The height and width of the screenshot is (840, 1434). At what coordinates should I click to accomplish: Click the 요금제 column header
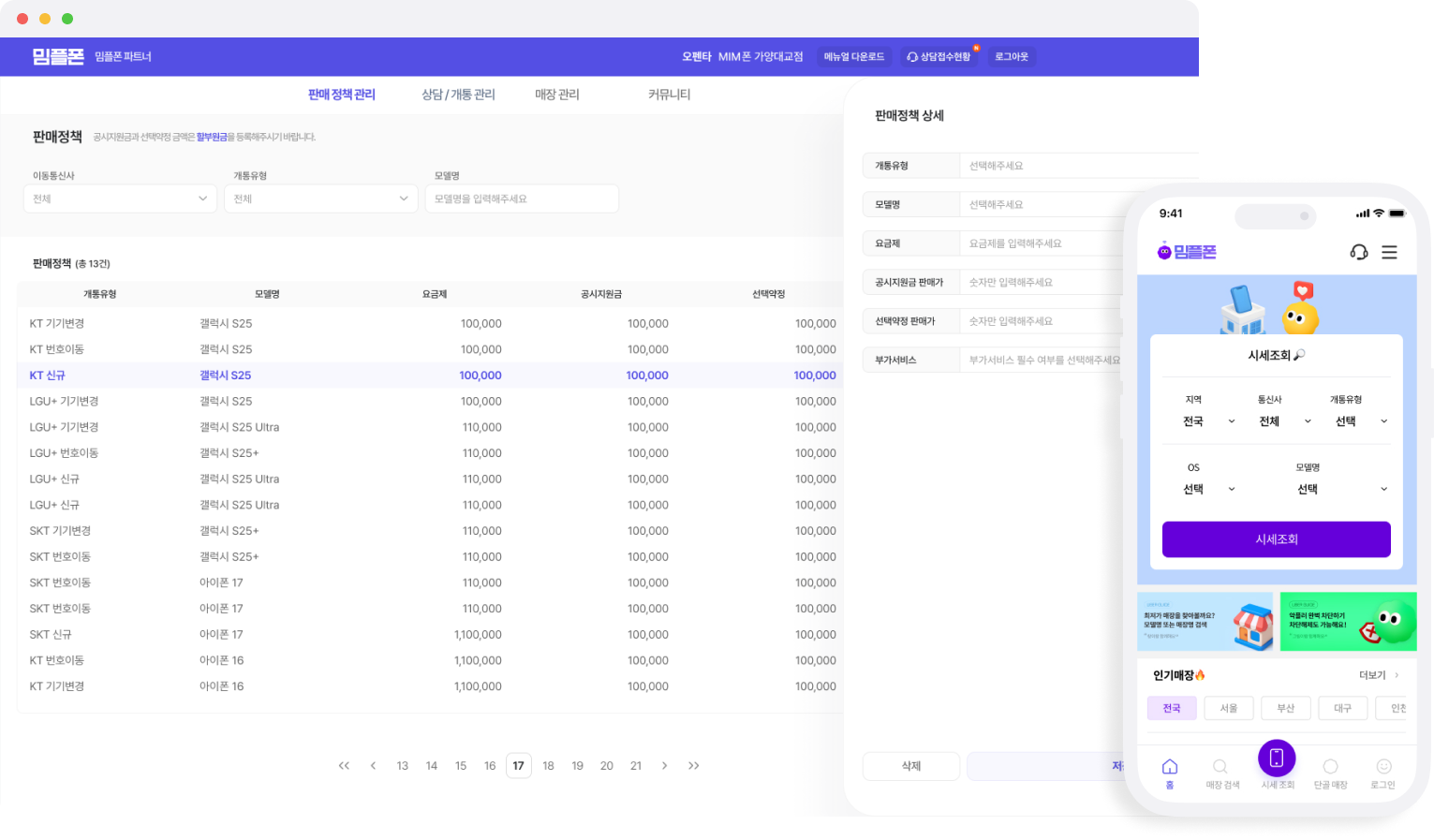point(435,294)
